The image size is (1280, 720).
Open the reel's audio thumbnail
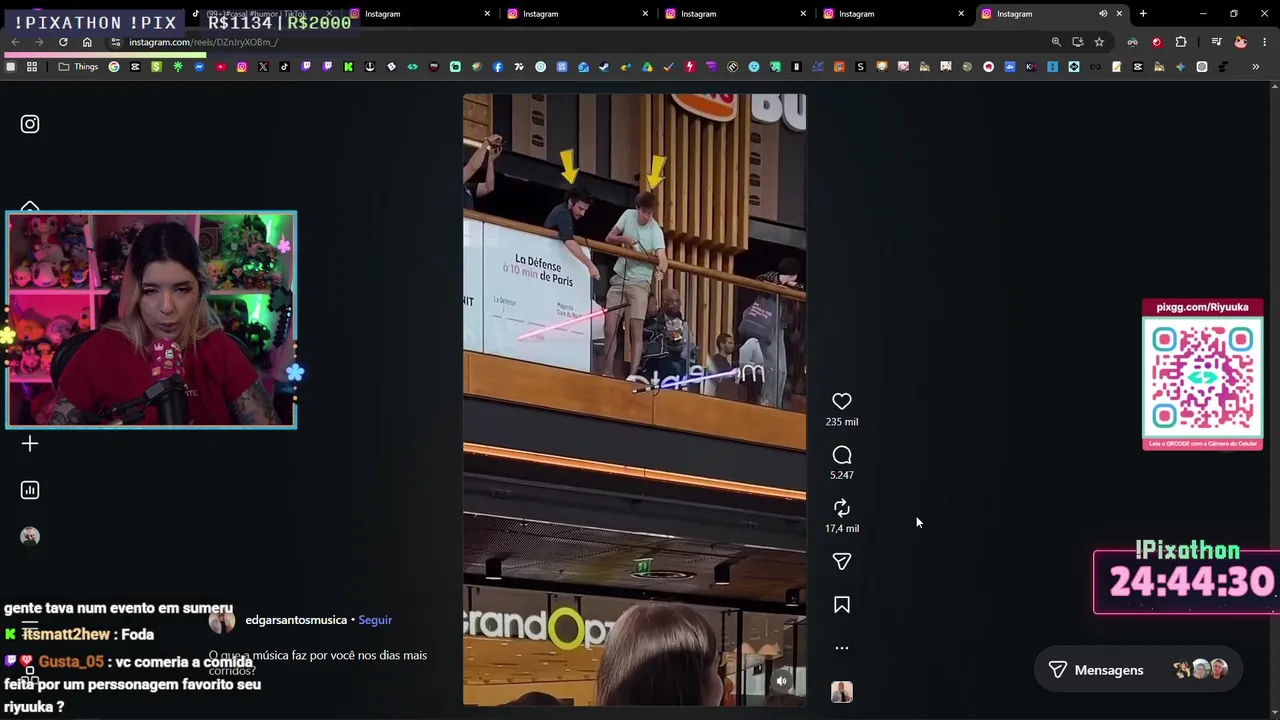842,692
